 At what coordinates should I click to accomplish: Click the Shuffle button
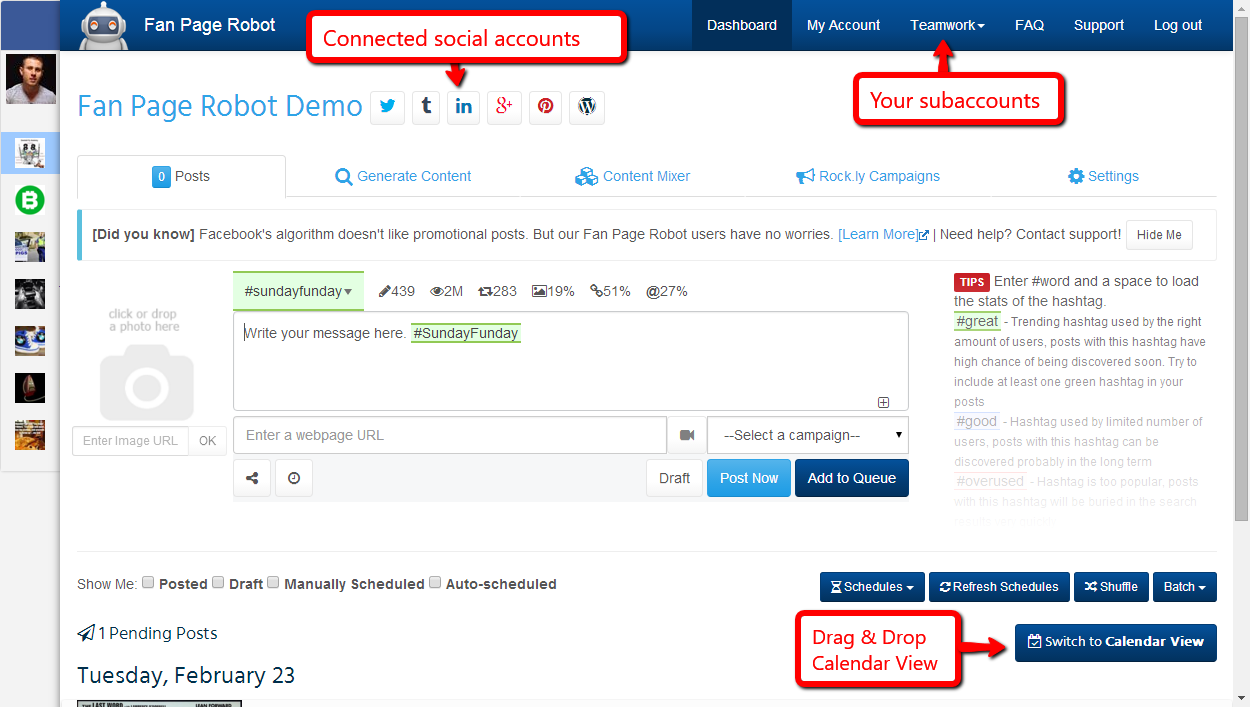click(x=1111, y=587)
